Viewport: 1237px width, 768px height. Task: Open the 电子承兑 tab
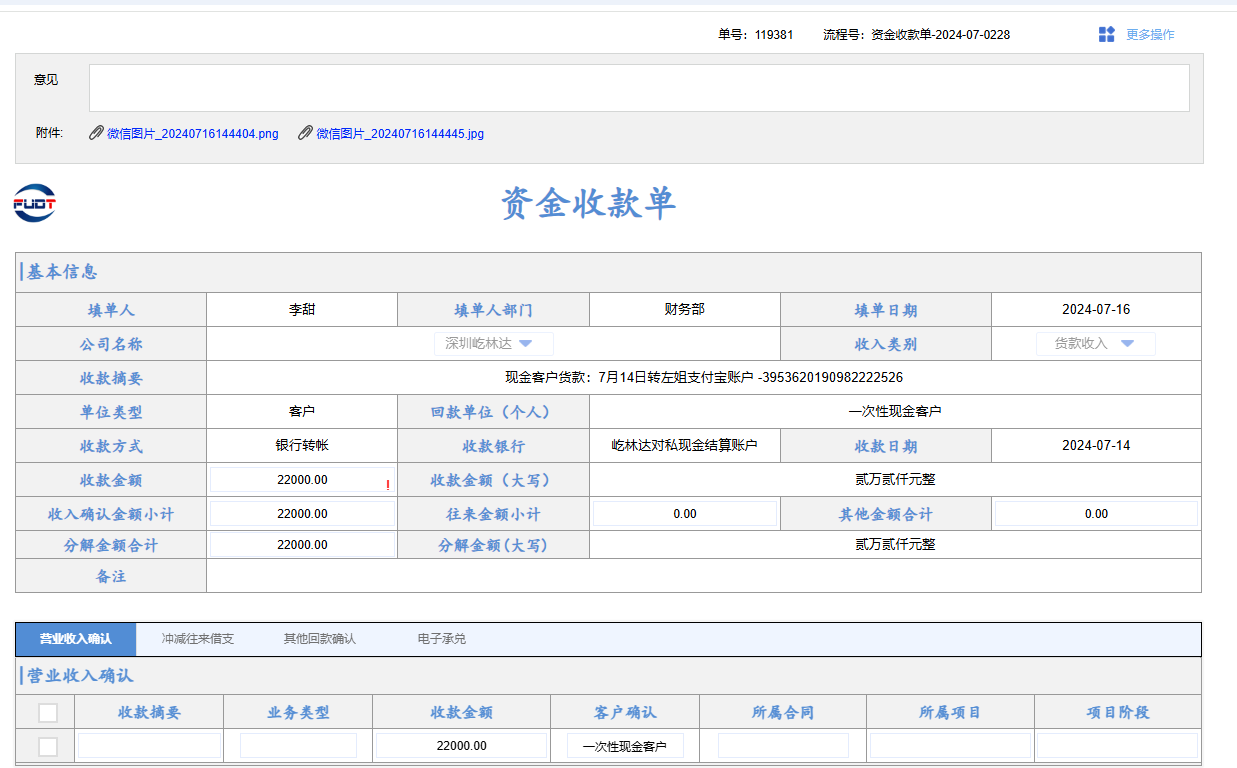click(x=441, y=639)
